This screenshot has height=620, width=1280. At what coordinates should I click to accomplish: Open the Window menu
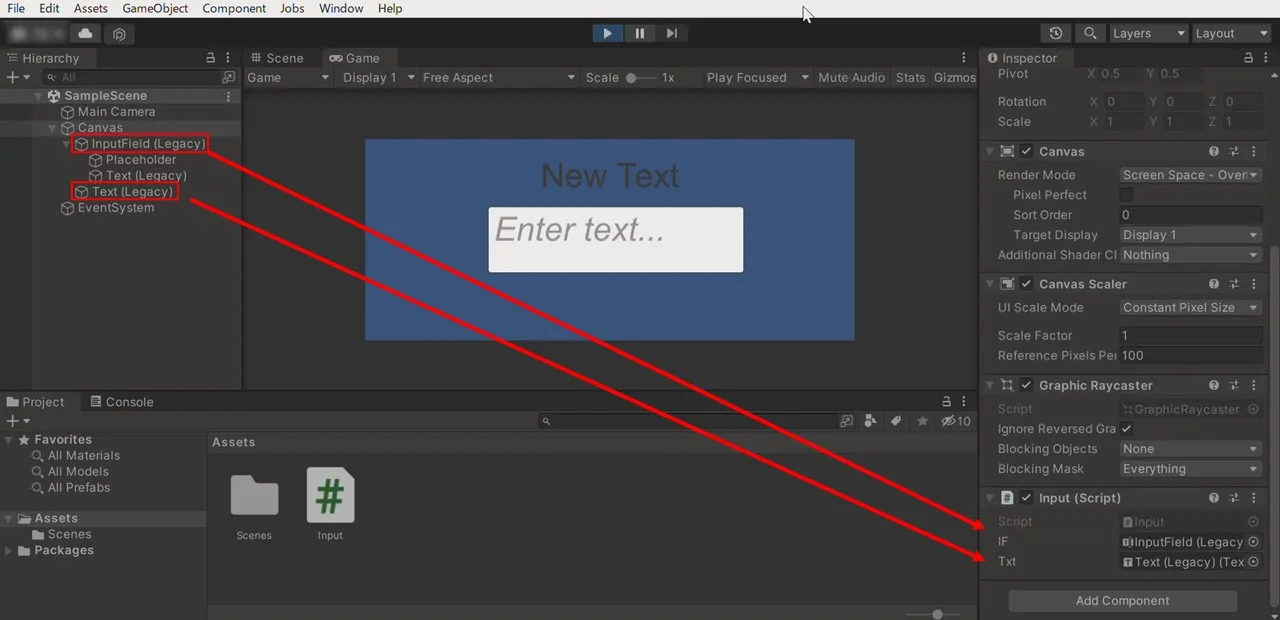pos(341,8)
